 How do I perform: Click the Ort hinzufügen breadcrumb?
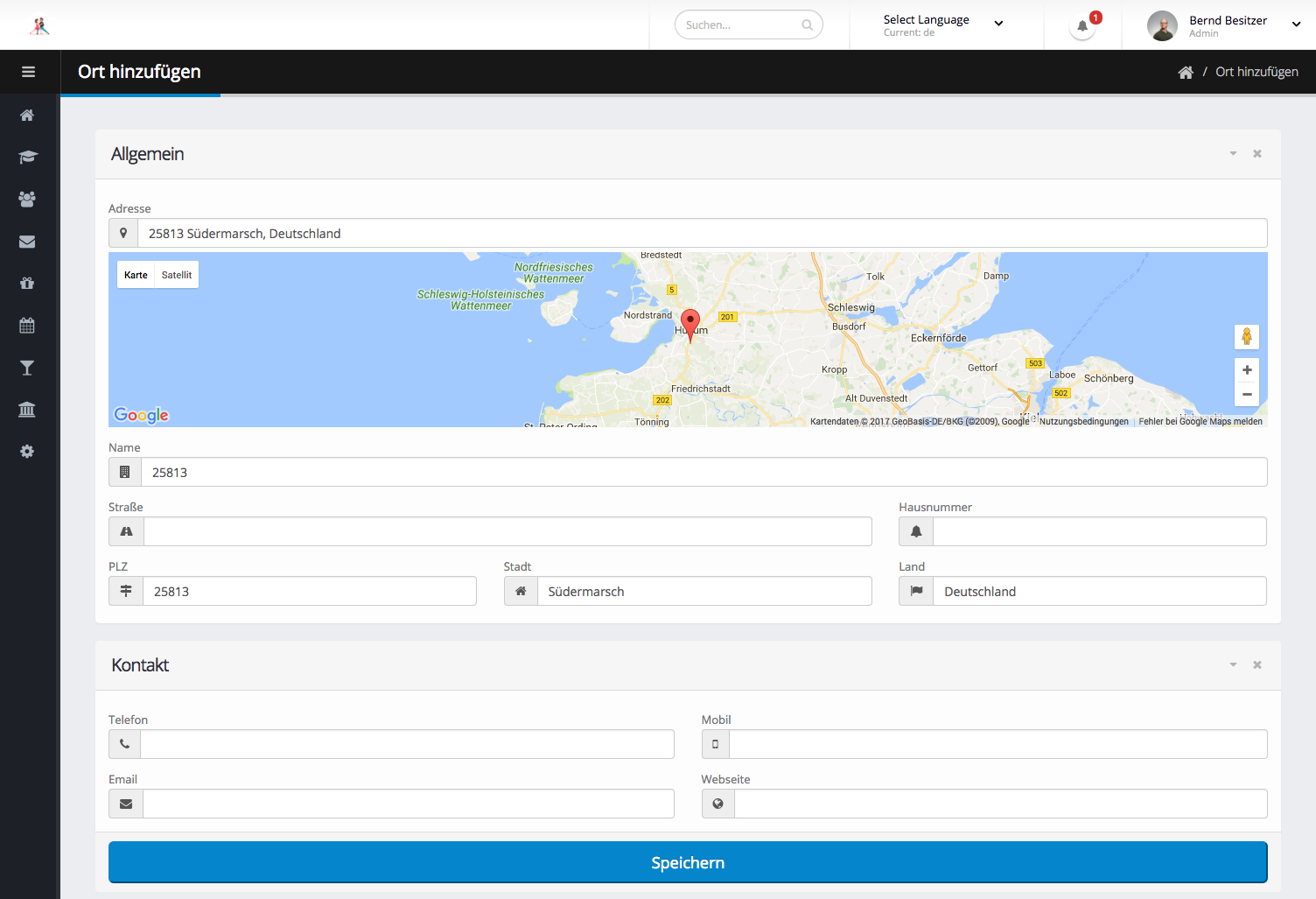1256,72
